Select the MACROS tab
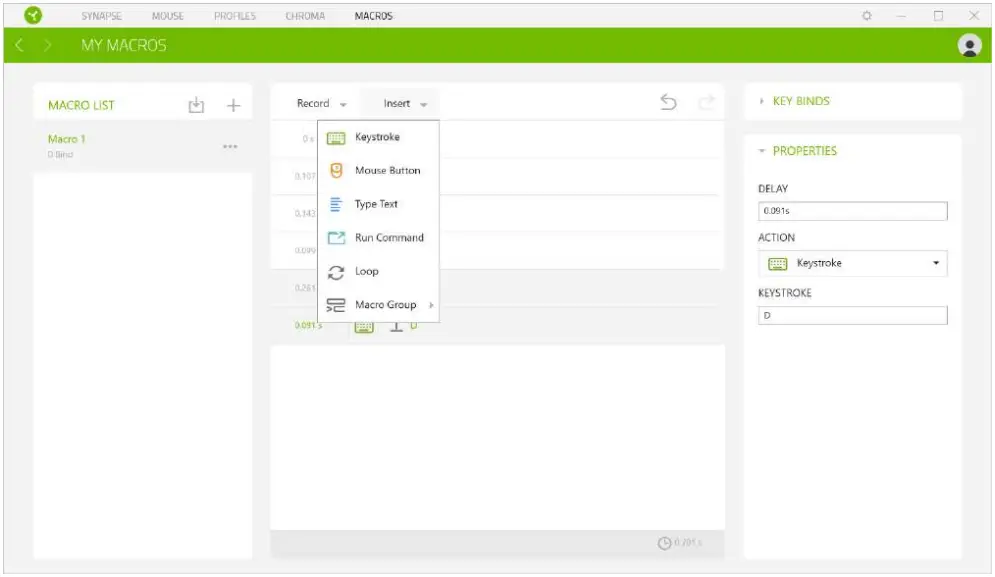The width and height of the screenshot is (995, 577). pyautogui.click(x=374, y=16)
